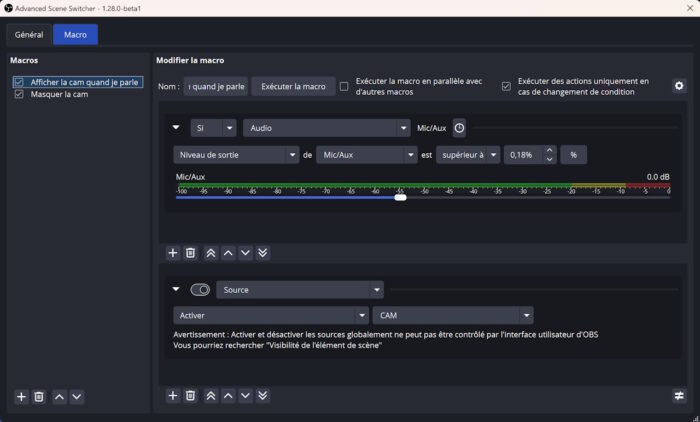This screenshot has width=700, height=422.
Task: Move action to top double-chevron icon
Action: pyautogui.click(x=210, y=395)
